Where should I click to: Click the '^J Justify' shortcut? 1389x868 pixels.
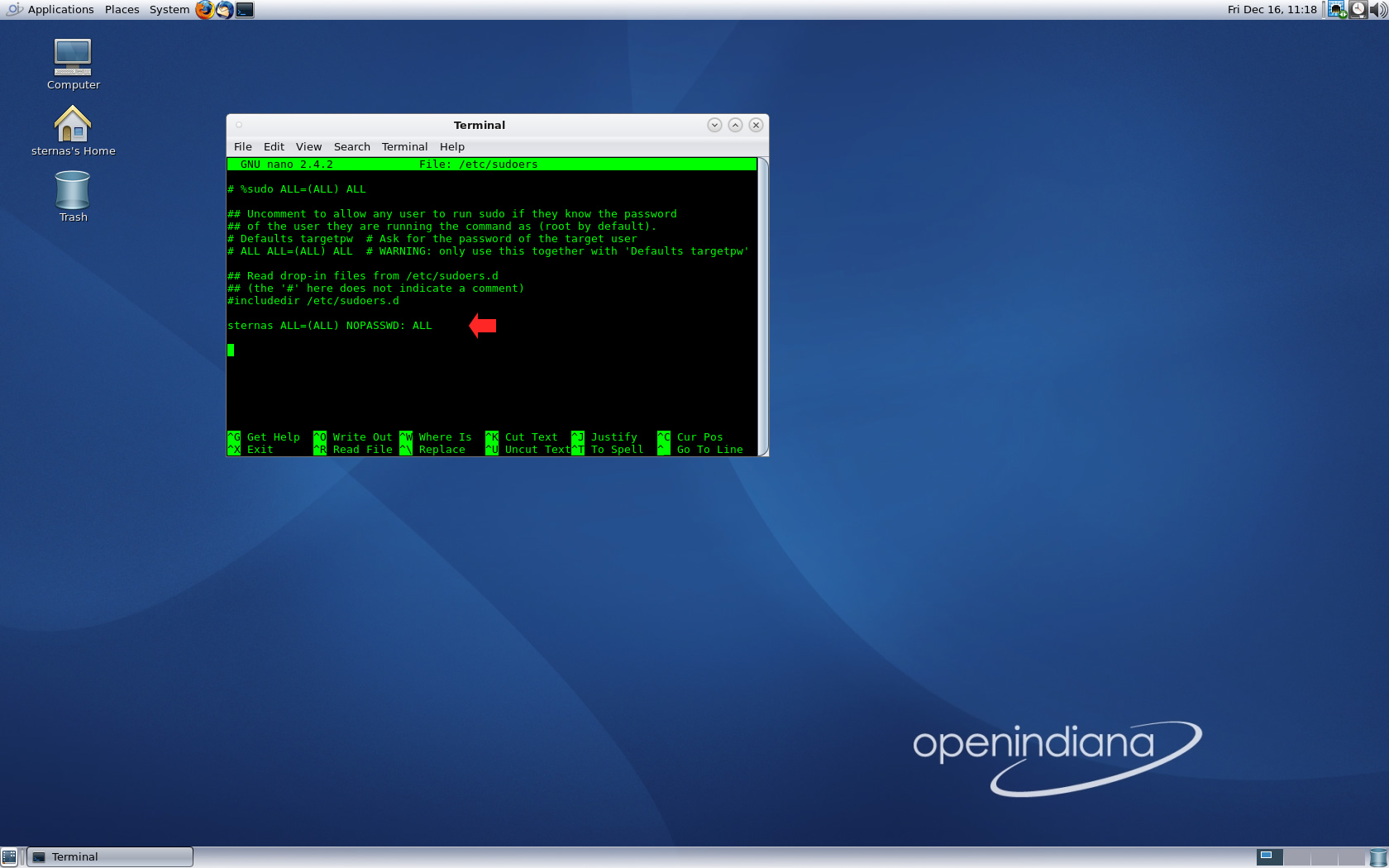pos(604,437)
